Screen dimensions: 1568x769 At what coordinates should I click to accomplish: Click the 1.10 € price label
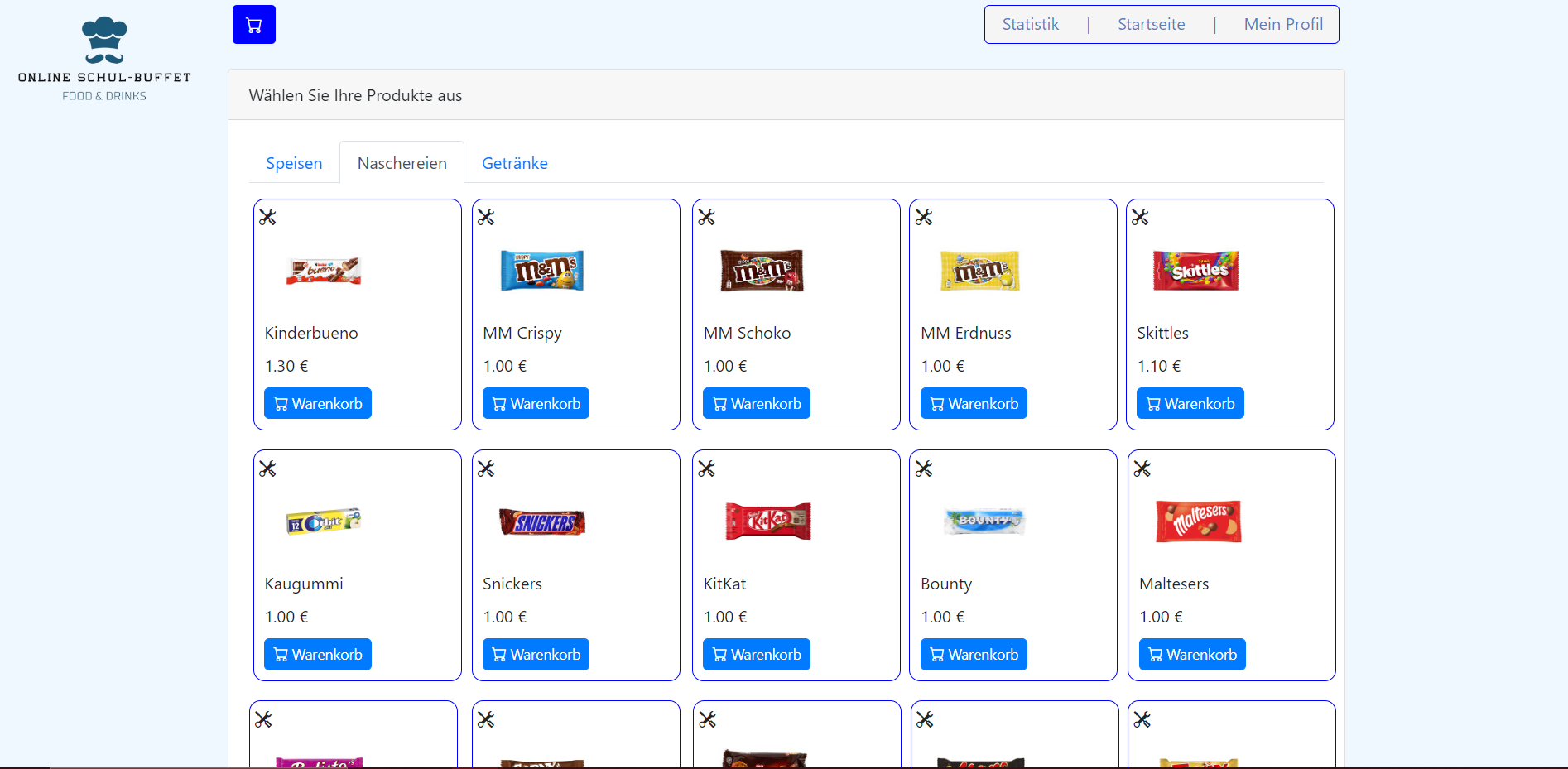pyautogui.click(x=1159, y=366)
